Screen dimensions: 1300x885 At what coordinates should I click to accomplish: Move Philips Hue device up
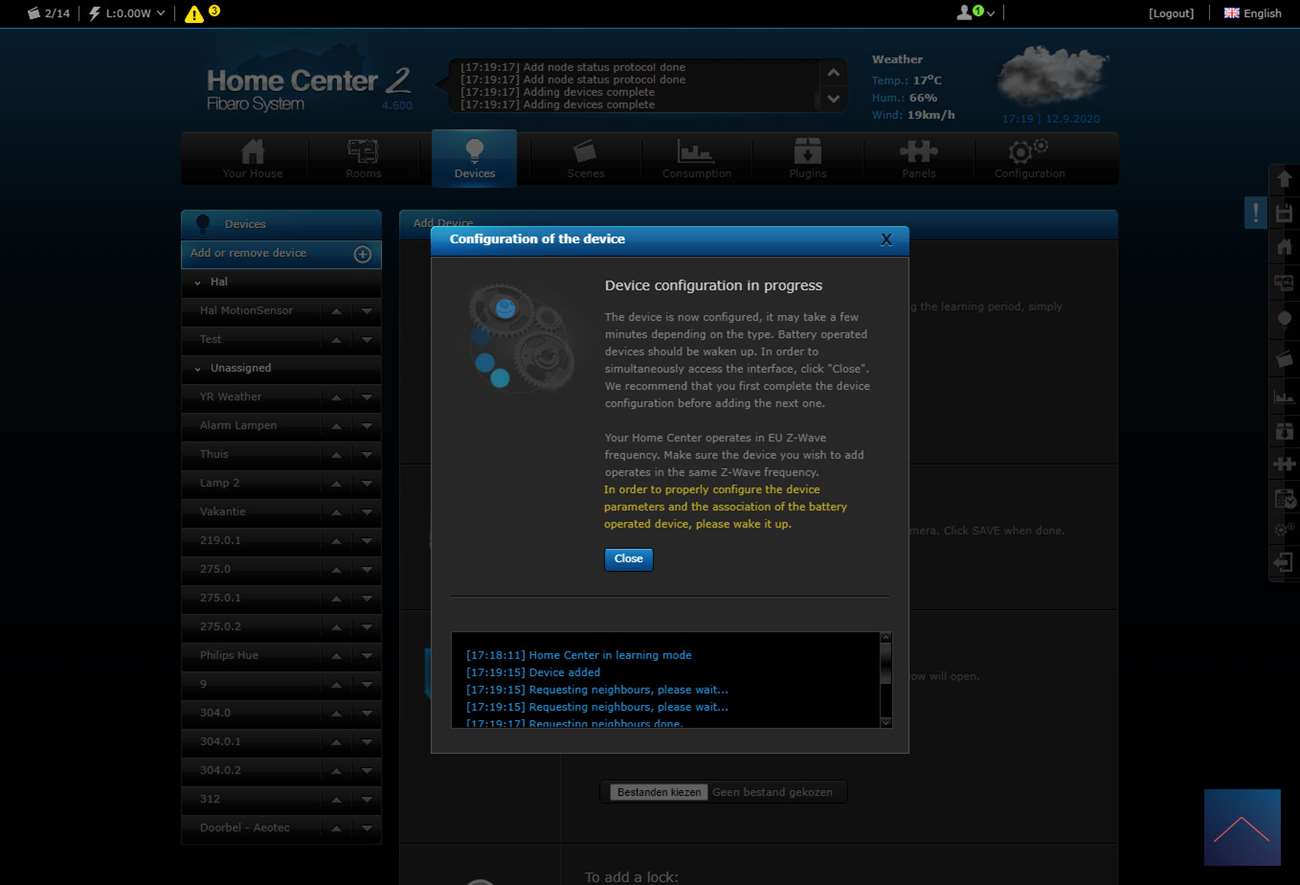coord(337,656)
